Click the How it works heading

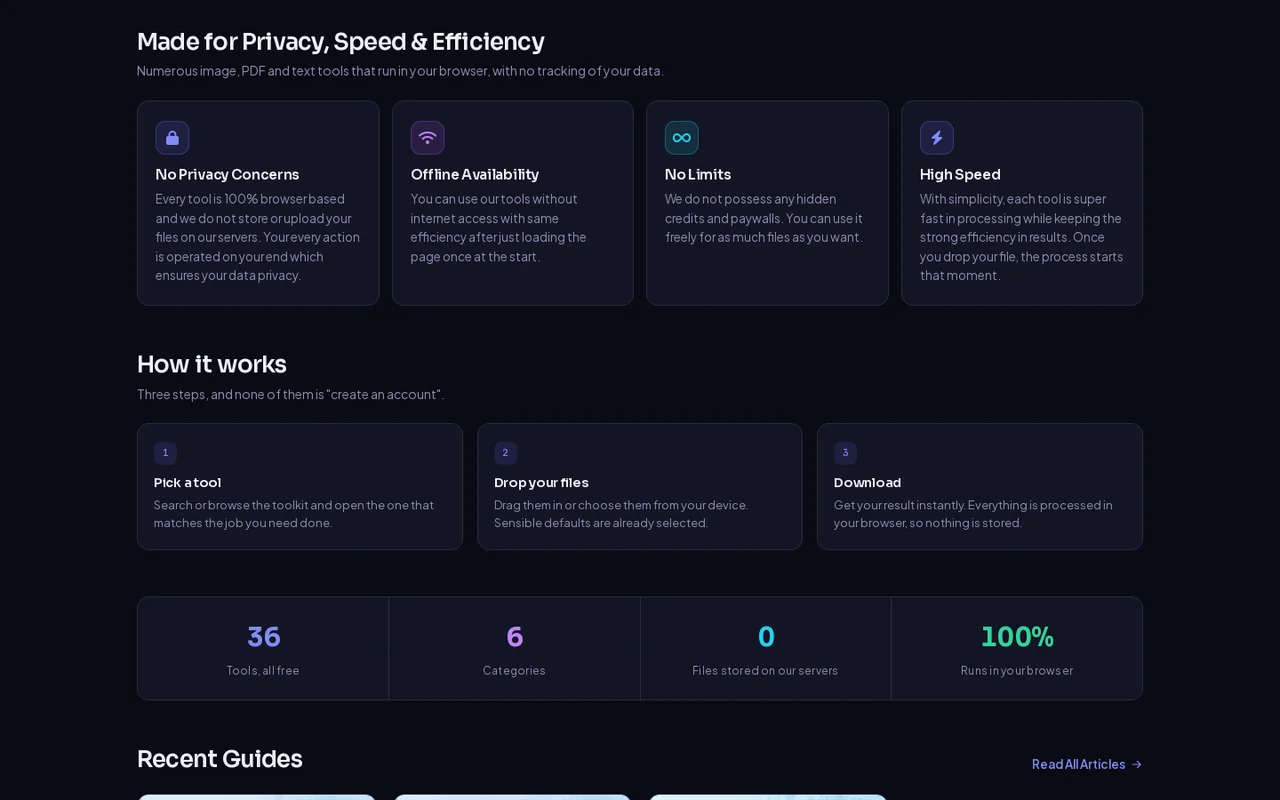click(x=212, y=364)
